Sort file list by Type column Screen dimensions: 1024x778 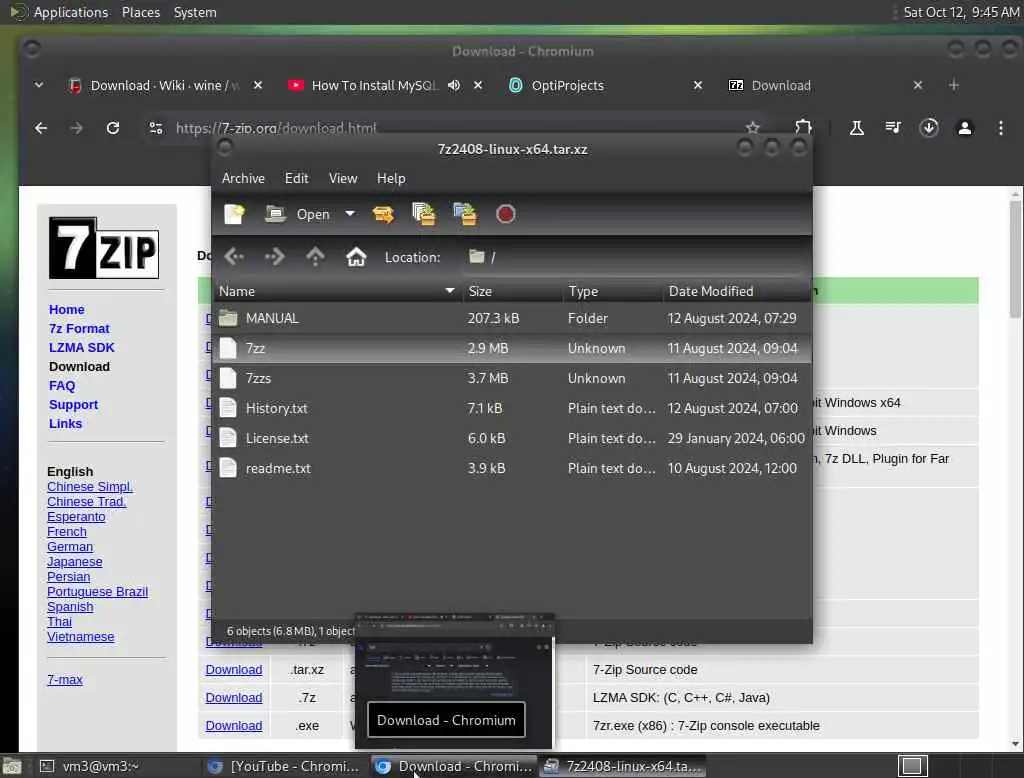pyautogui.click(x=613, y=291)
